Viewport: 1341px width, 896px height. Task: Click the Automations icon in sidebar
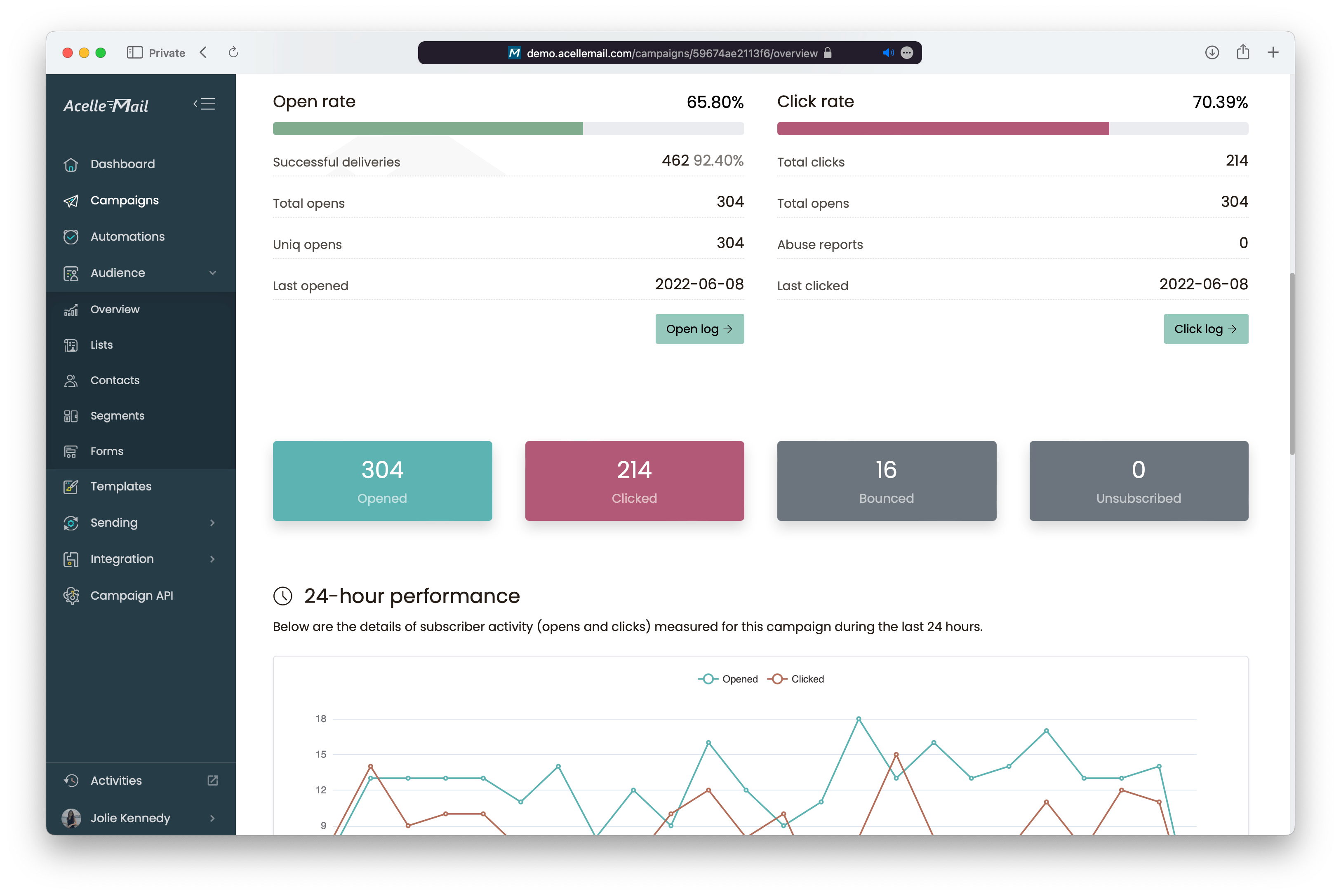point(71,236)
